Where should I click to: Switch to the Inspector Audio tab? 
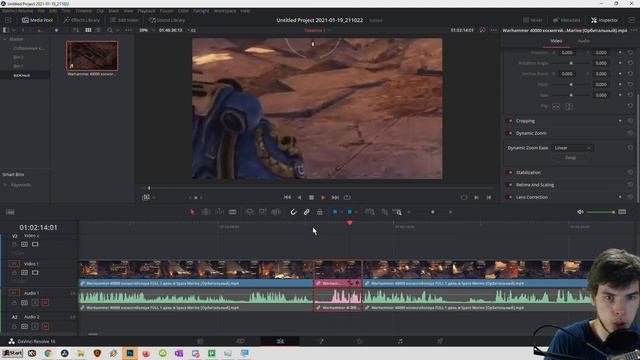tap(584, 41)
